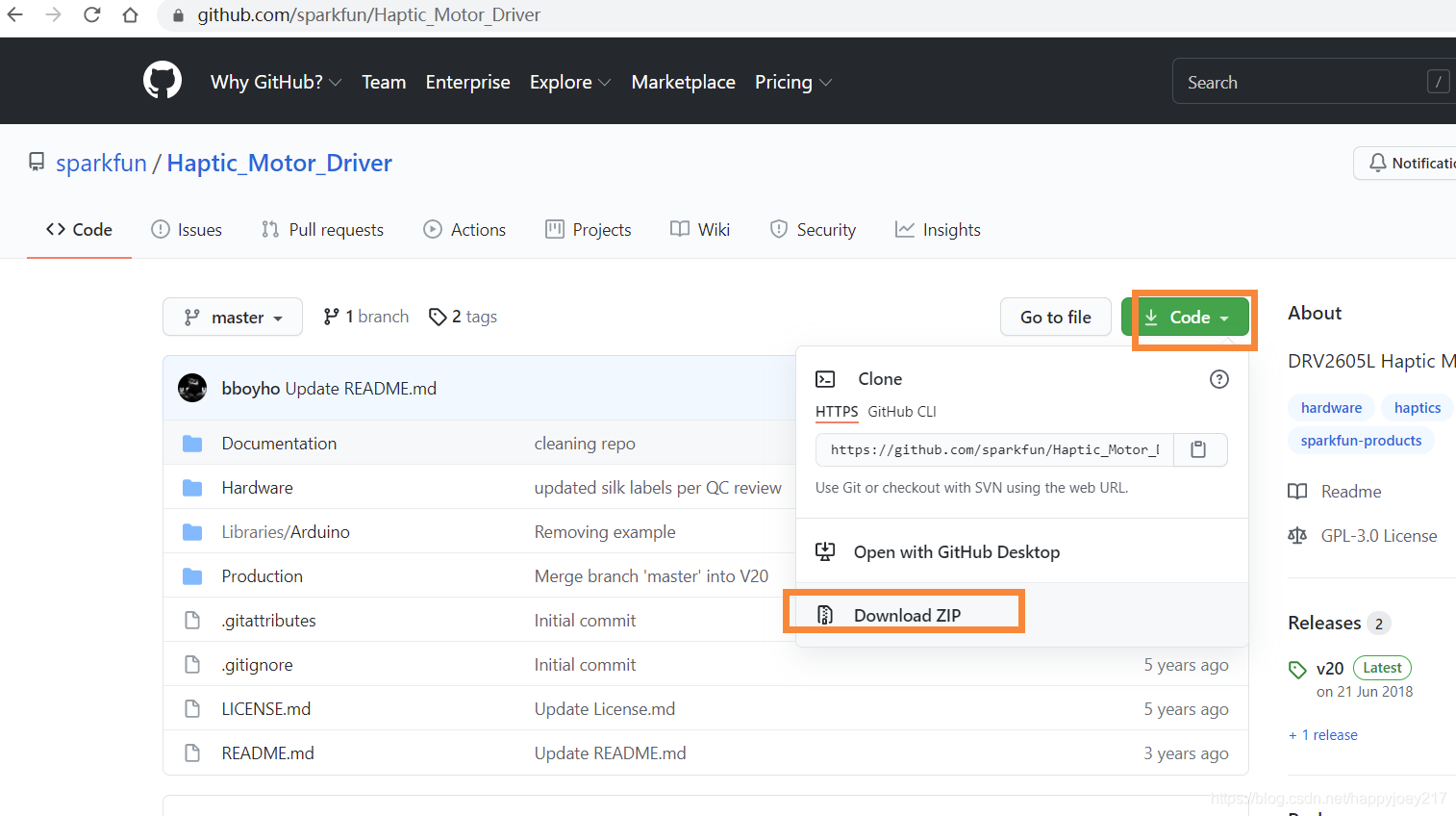Click Download ZIP

point(907,615)
